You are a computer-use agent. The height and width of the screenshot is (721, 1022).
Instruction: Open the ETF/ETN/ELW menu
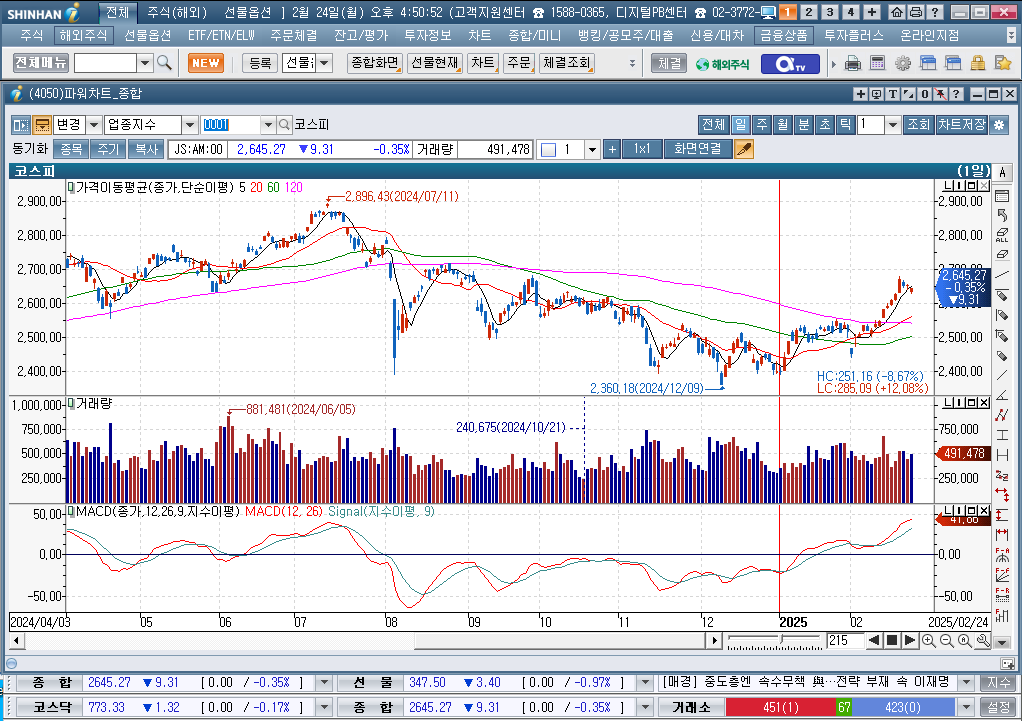tap(221, 35)
